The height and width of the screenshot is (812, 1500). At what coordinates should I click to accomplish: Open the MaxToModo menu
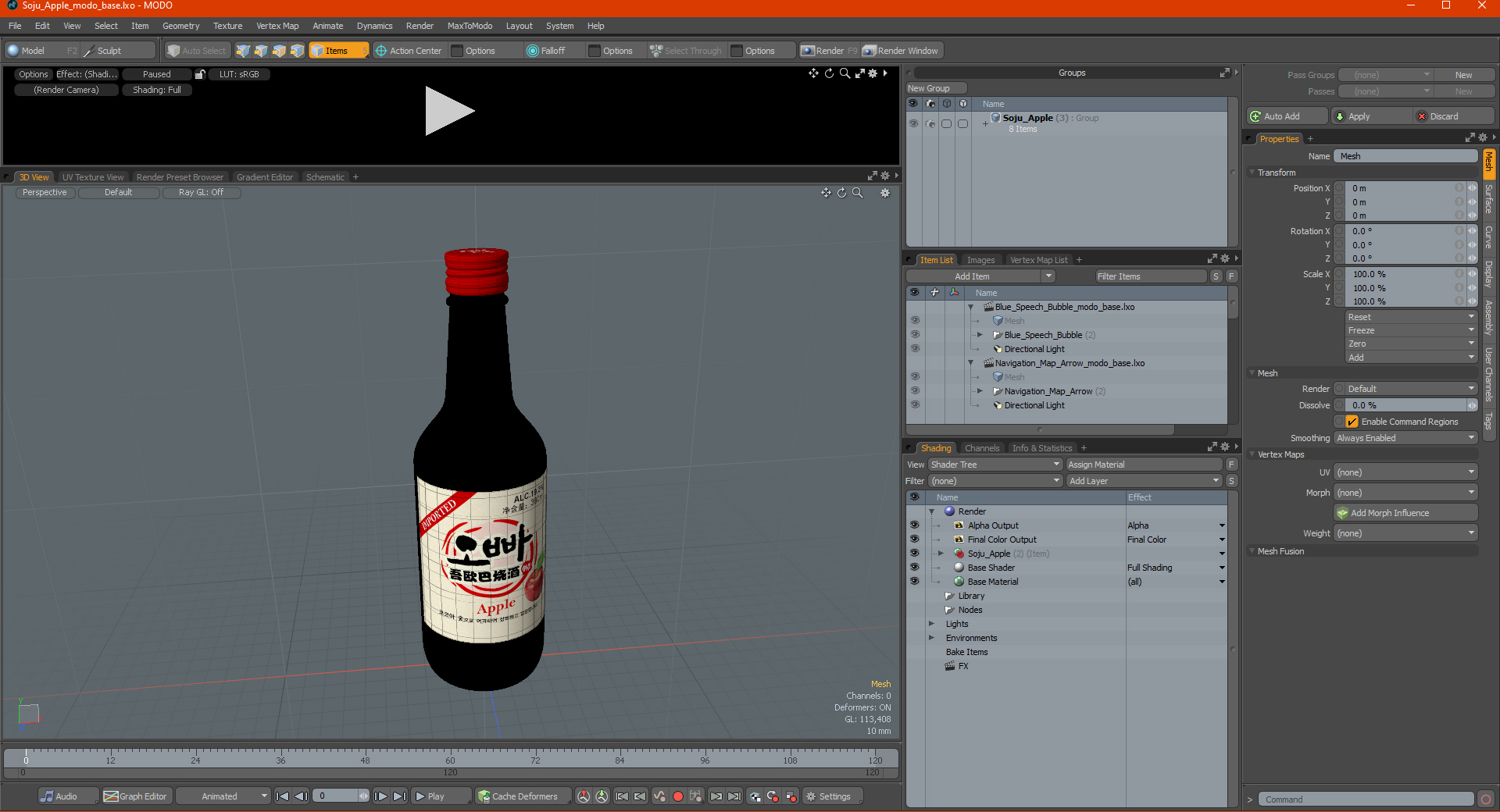(x=470, y=26)
